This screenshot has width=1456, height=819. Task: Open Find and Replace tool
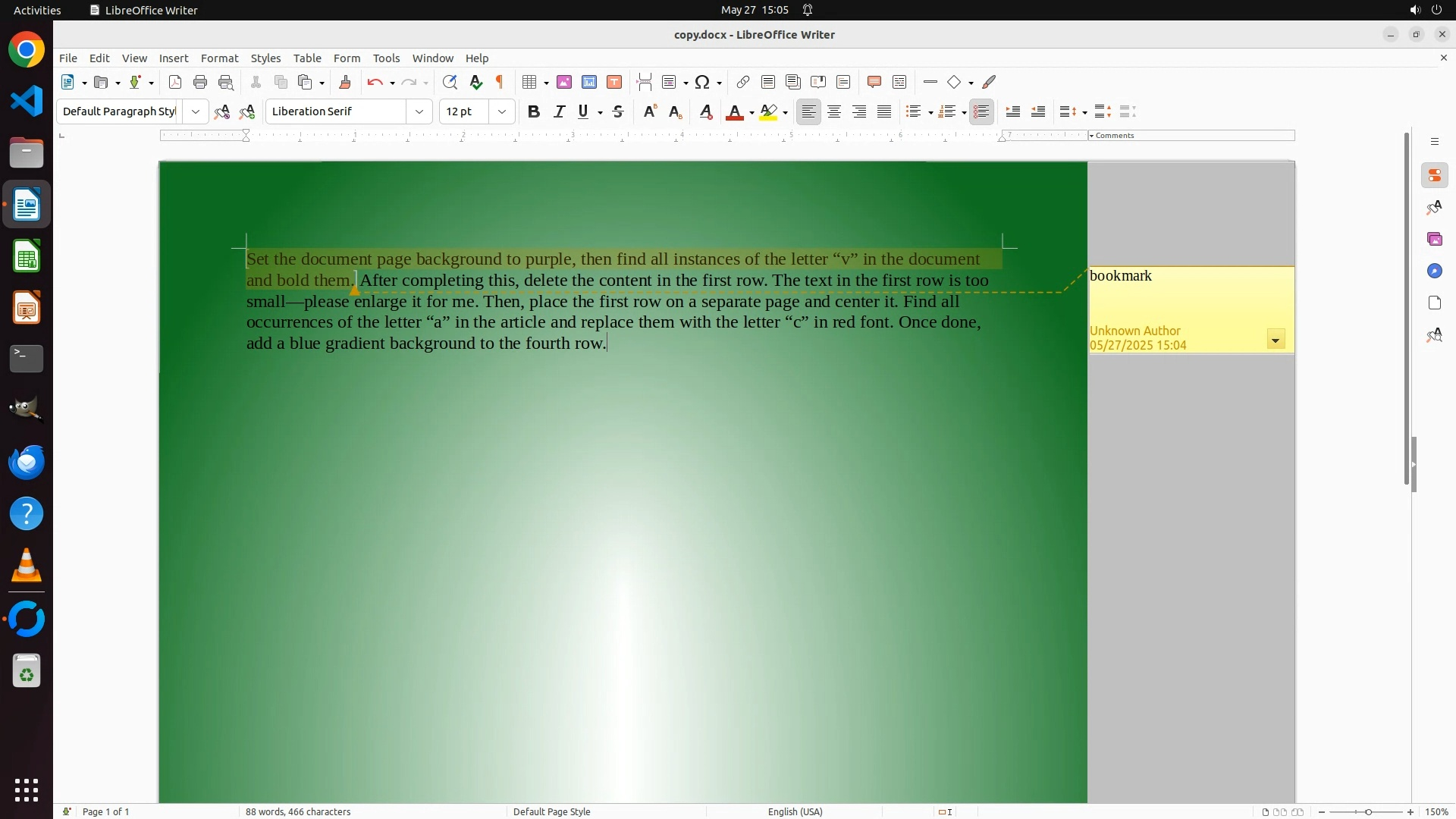450,82
